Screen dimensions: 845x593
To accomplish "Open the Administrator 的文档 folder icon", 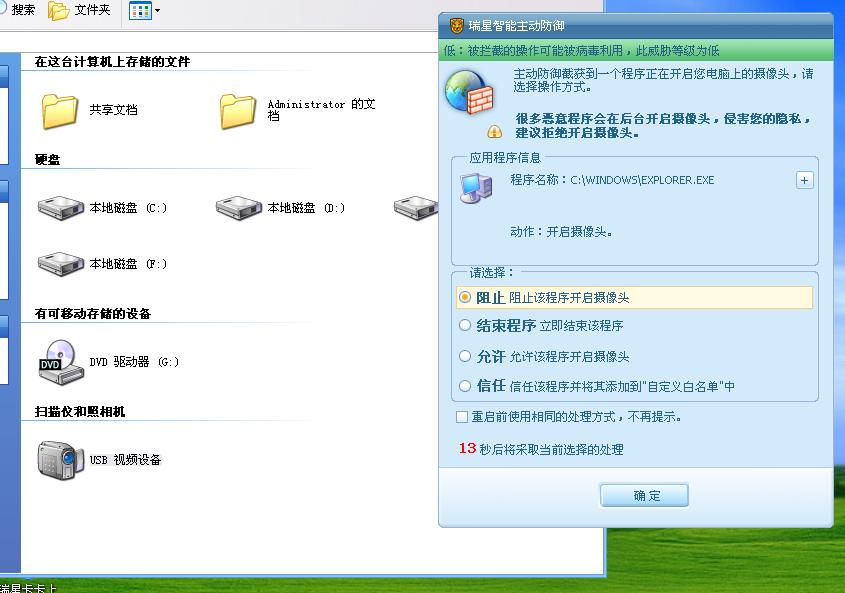I will (x=238, y=111).
